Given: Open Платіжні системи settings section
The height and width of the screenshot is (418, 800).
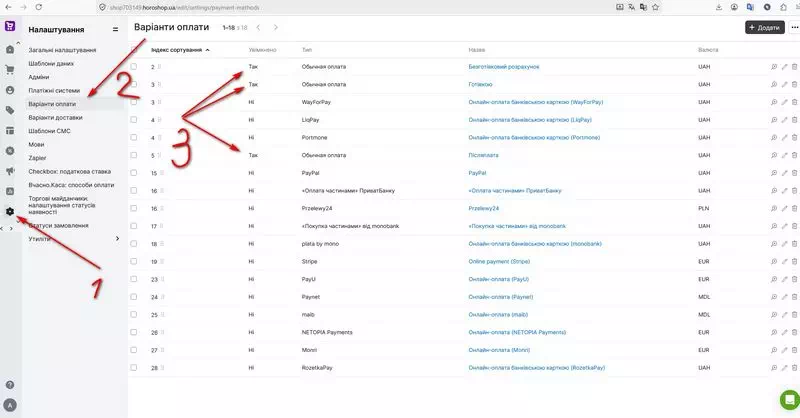Looking at the screenshot, I should tap(54, 91).
